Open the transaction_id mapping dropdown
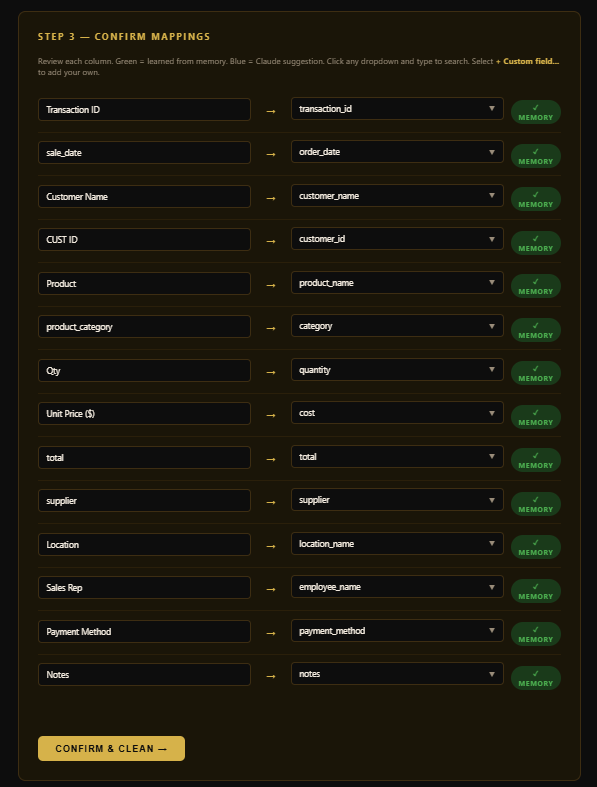Viewport: 597px width, 787px height. [397, 108]
